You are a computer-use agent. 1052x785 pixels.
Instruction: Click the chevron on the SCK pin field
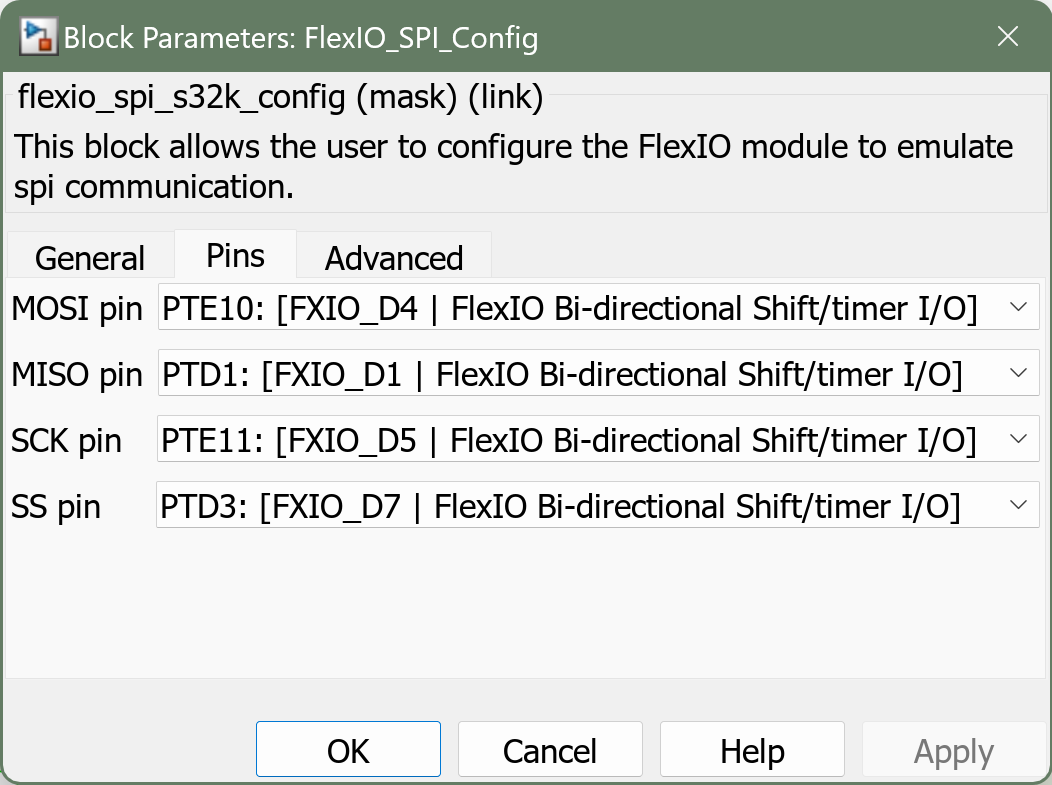click(x=1017, y=439)
